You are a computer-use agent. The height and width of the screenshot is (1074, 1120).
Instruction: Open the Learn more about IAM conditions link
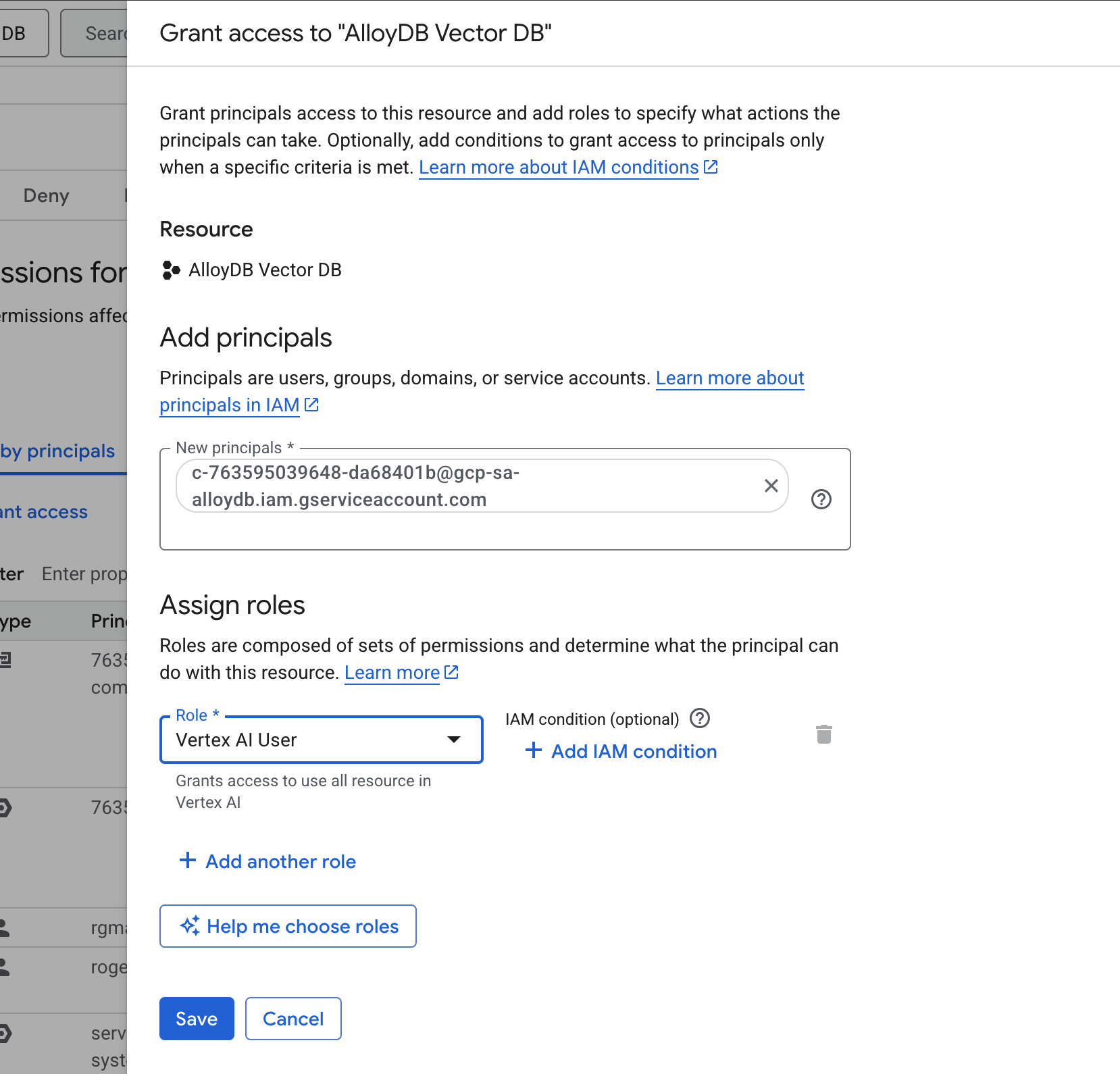559,167
